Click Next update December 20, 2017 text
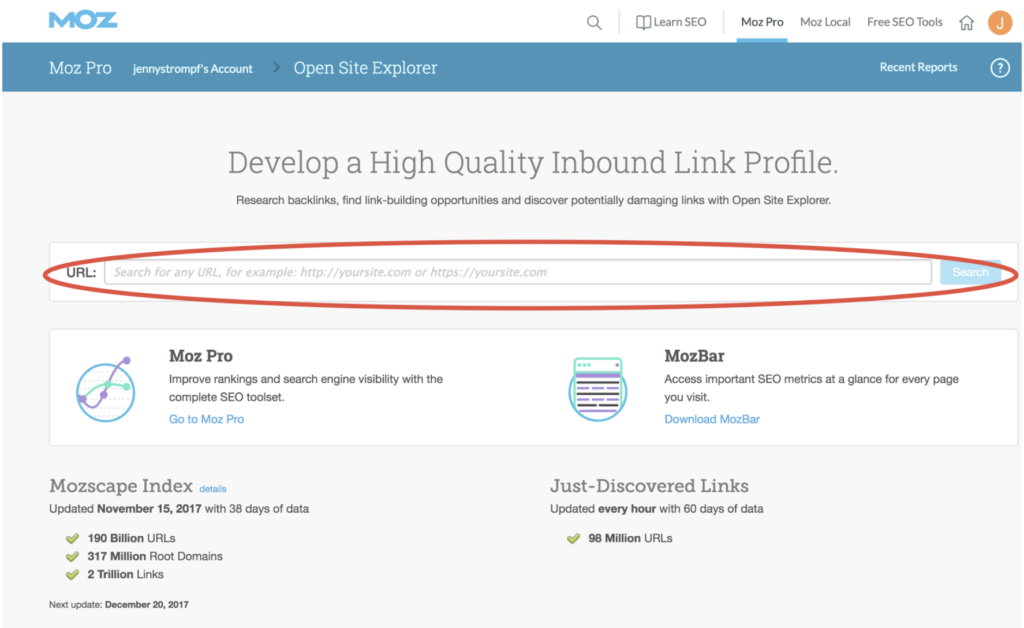Image resolution: width=1024 pixels, height=628 pixels. click(119, 605)
